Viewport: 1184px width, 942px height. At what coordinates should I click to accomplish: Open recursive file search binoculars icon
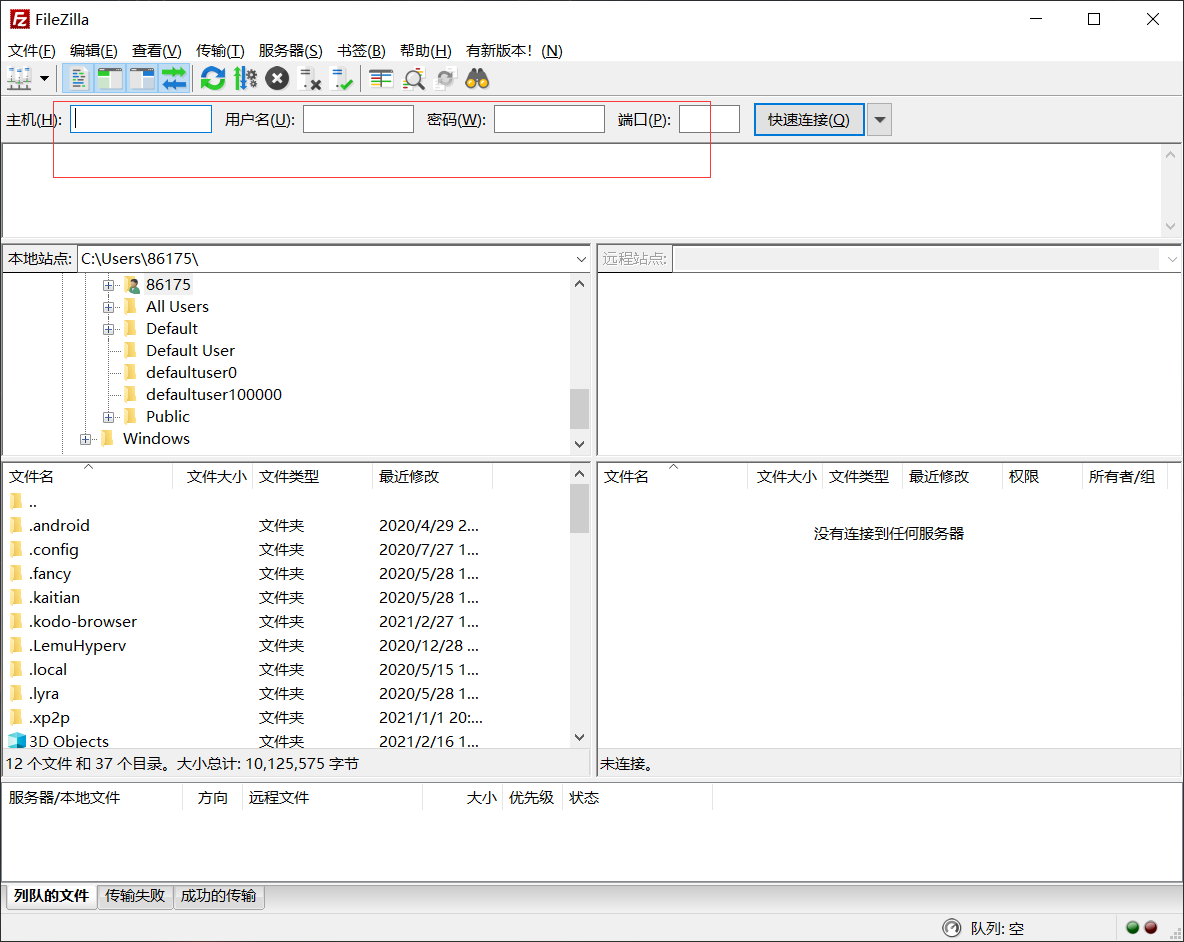pos(477,78)
